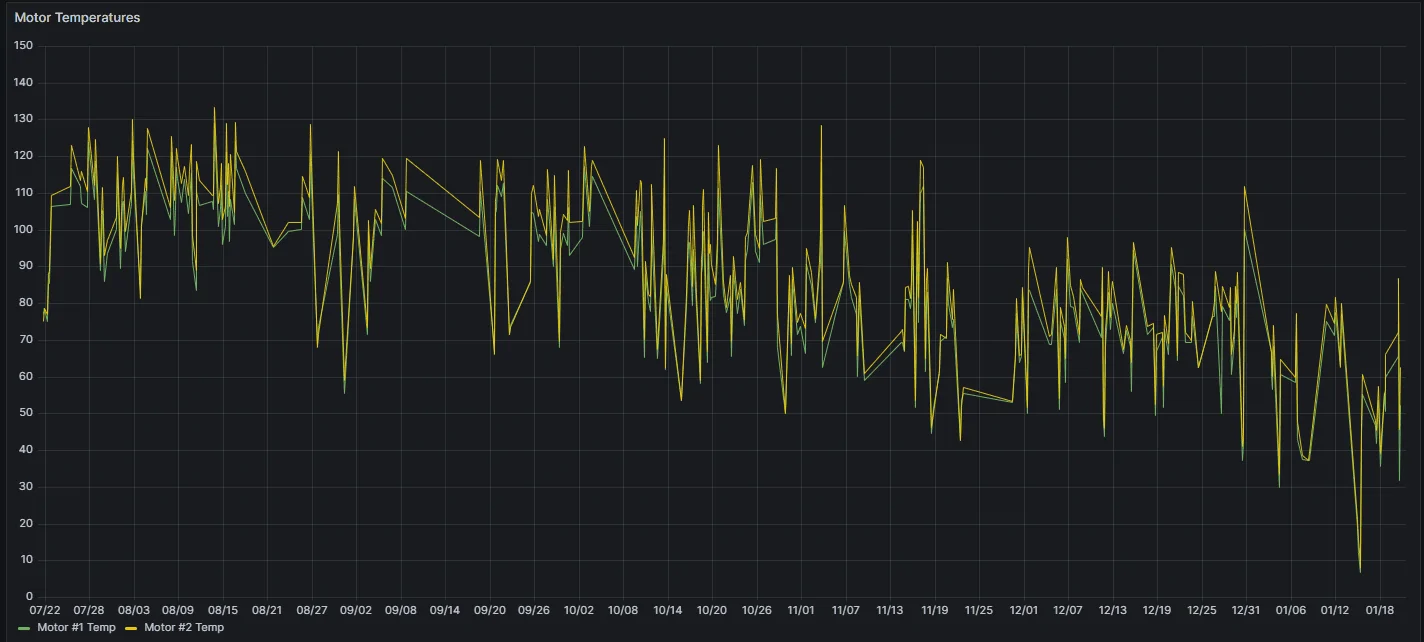Click the 01/18 x-axis date label
1424x642 pixels.
tap(1379, 609)
